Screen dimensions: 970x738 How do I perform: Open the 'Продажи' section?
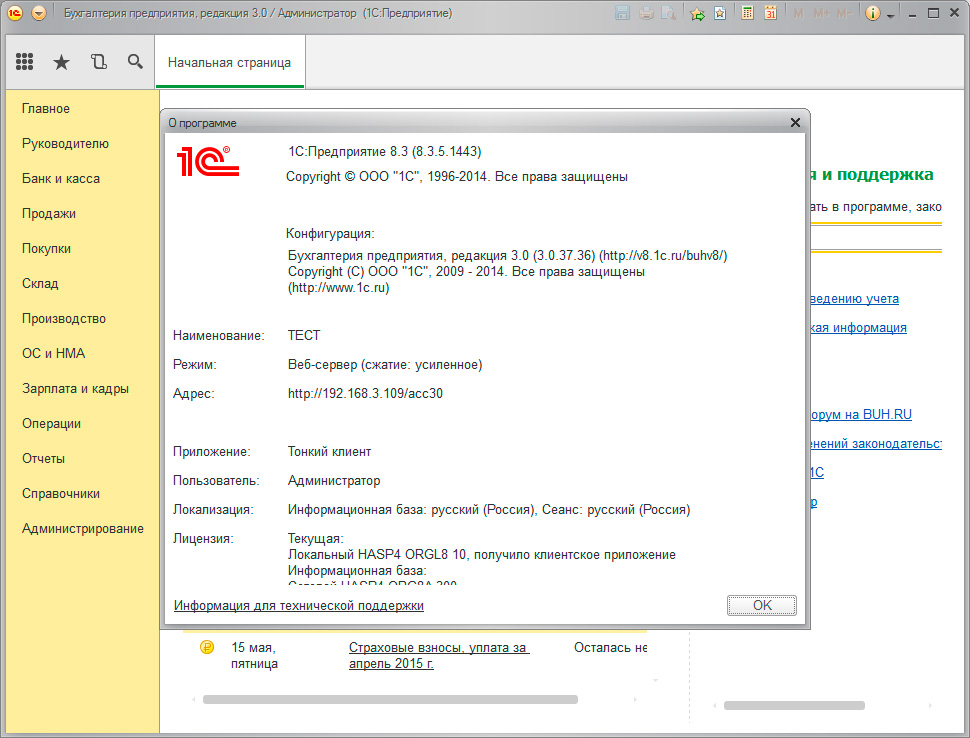click(x=49, y=213)
